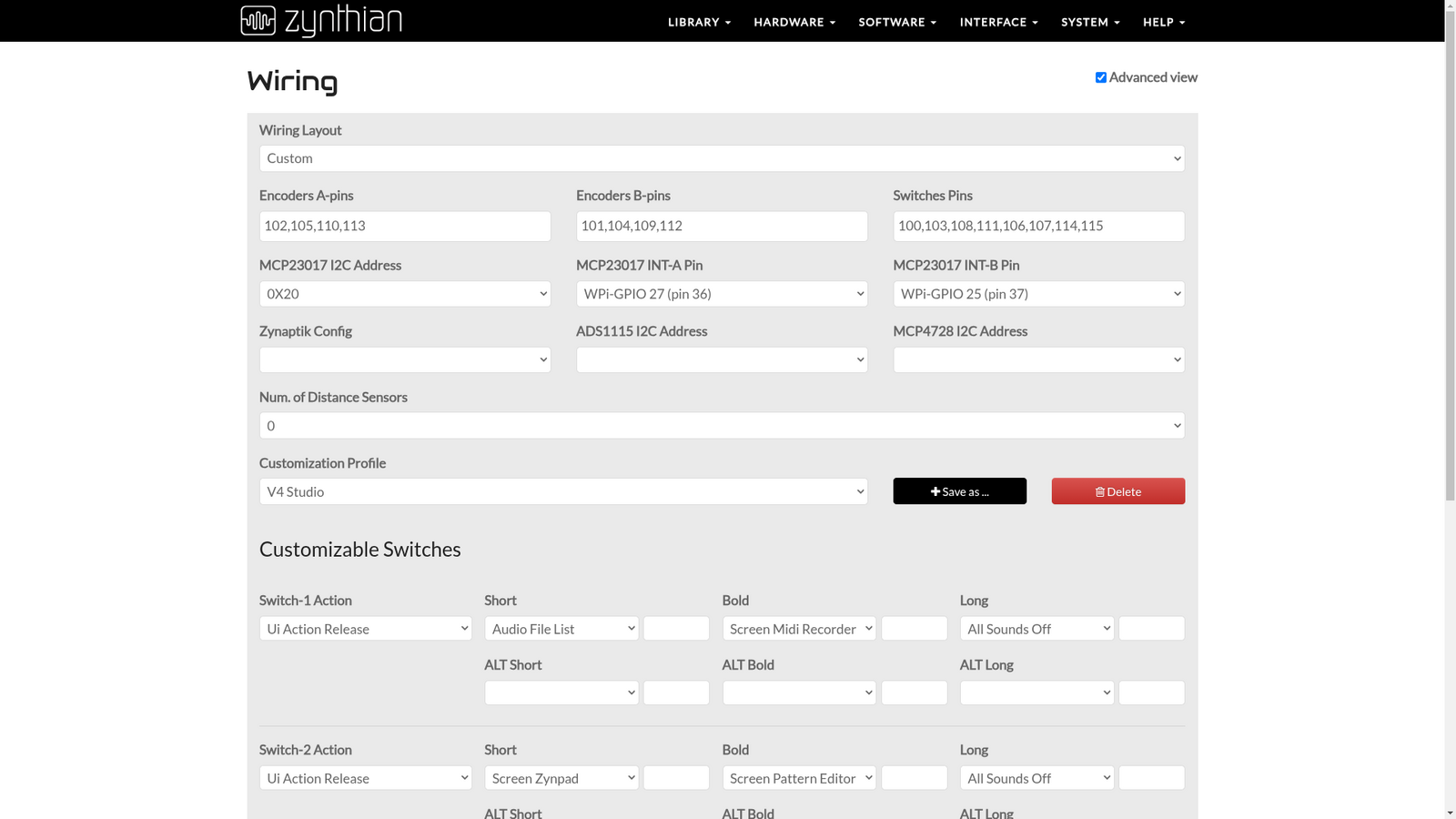Disable the Advanced view checkbox
The width and height of the screenshot is (1456, 819).
pos(1100,77)
